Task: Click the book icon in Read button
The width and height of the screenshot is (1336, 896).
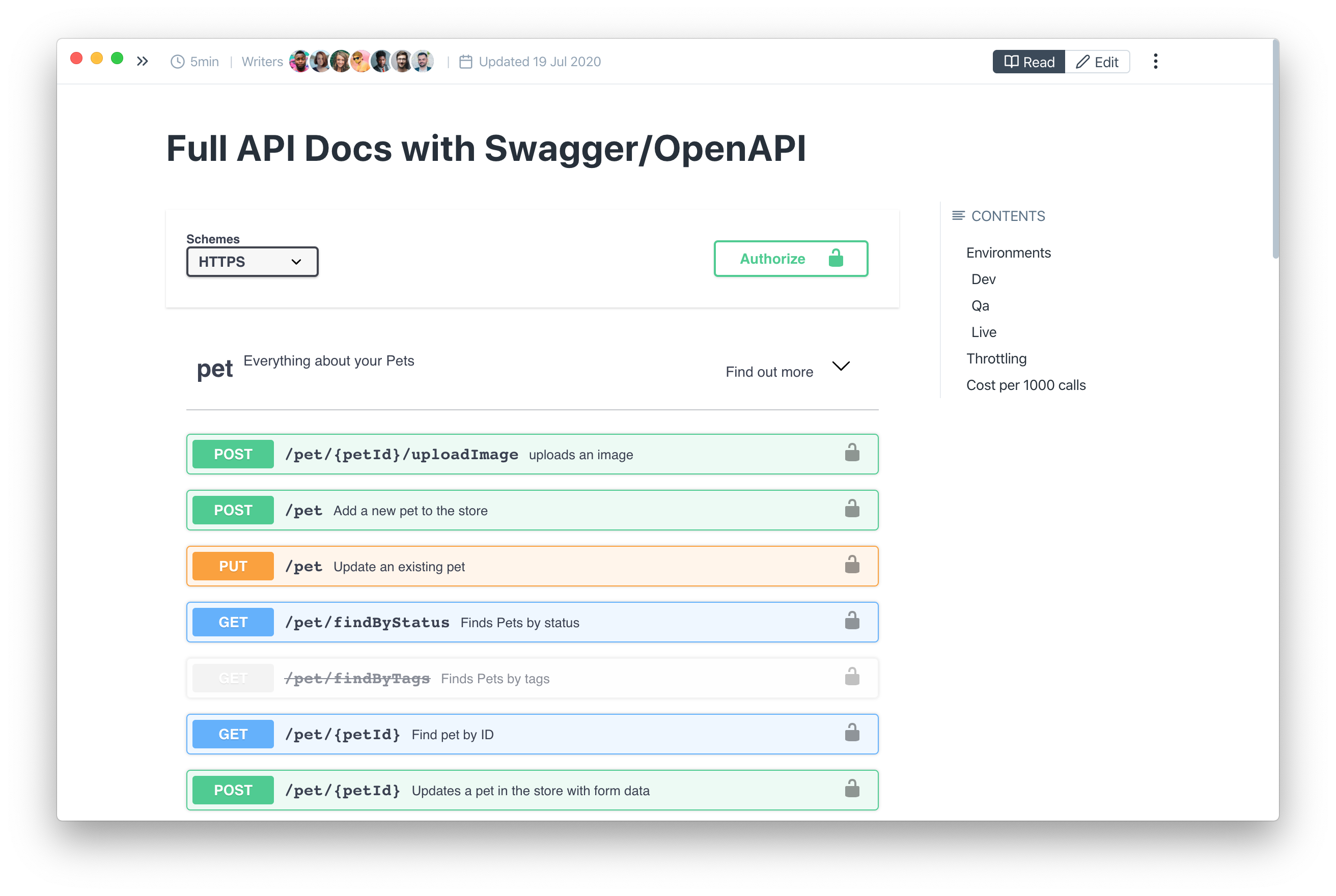Action: (x=1011, y=61)
